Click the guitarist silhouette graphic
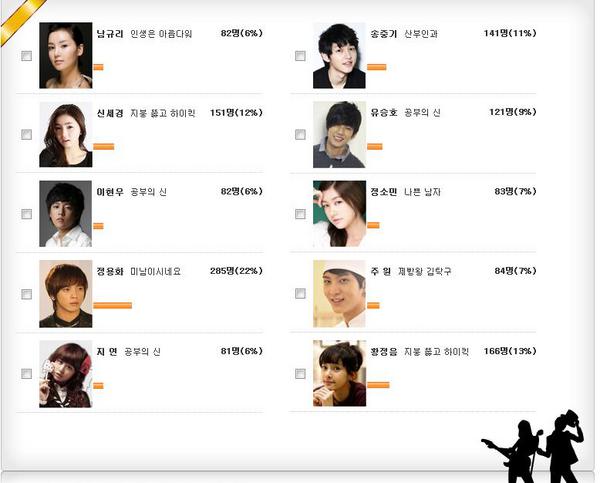600x483 pixels. (513, 452)
